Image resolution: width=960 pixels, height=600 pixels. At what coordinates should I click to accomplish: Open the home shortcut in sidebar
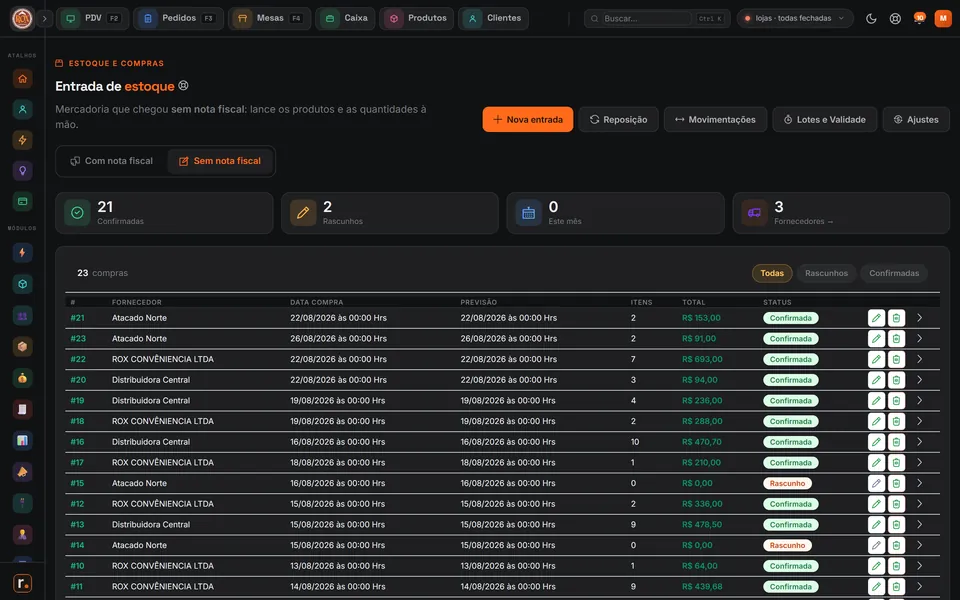click(x=23, y=78)
